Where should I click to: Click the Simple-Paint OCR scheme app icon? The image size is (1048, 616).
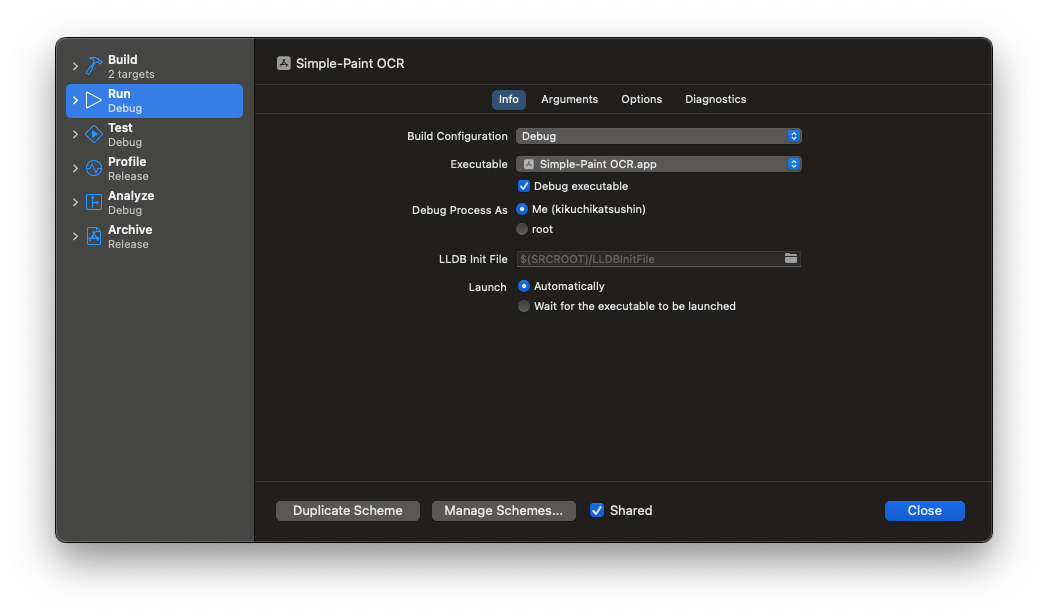click(x=284, y=63)
